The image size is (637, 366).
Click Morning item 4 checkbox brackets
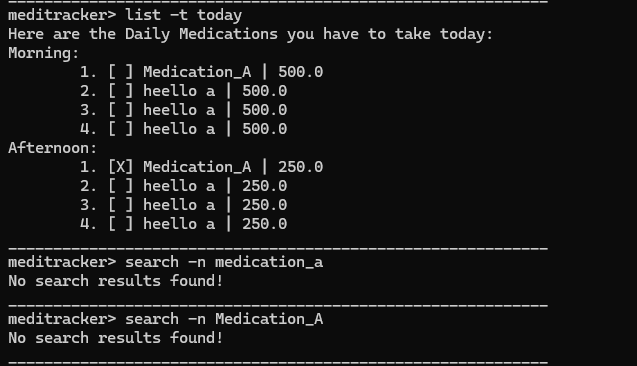click(121, 129)
